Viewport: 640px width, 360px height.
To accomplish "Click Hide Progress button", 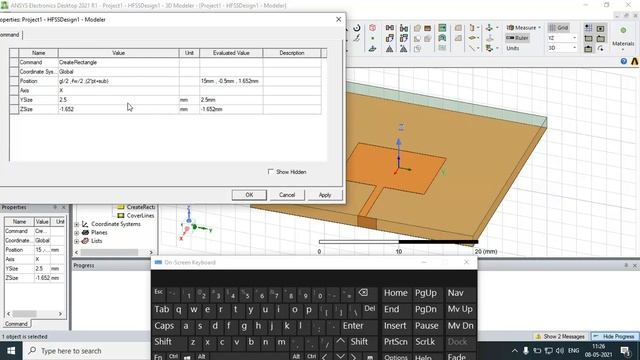I will pos(615,336).
